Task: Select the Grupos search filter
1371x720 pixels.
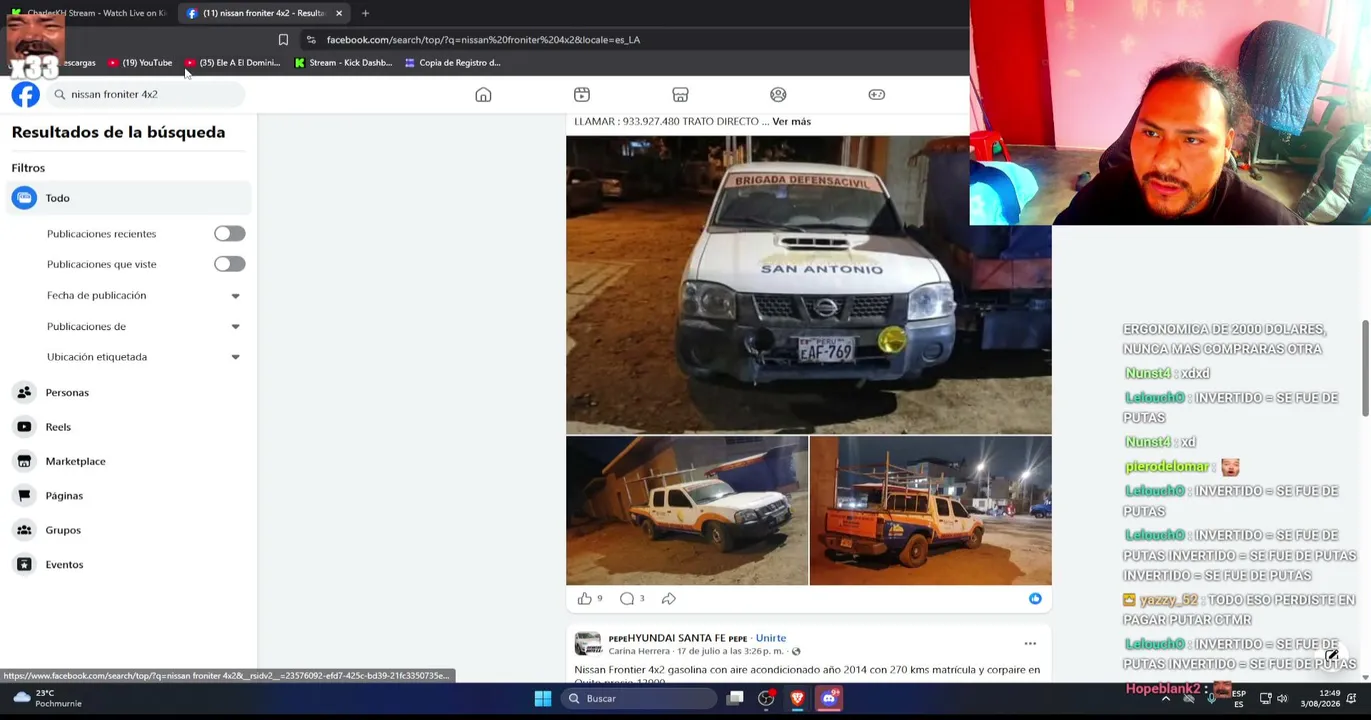Action: tap(128, 530)
